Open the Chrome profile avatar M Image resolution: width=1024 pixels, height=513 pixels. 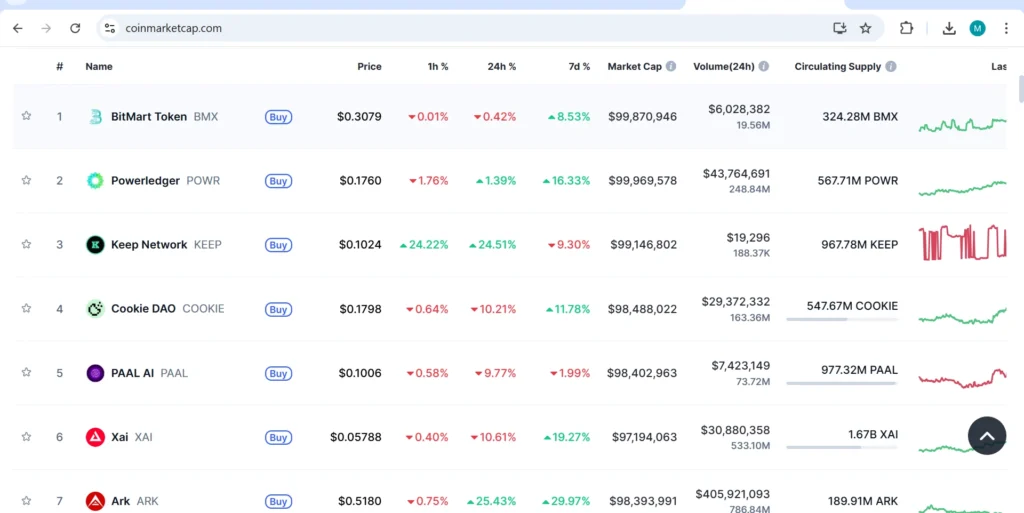tap(978, 28)
